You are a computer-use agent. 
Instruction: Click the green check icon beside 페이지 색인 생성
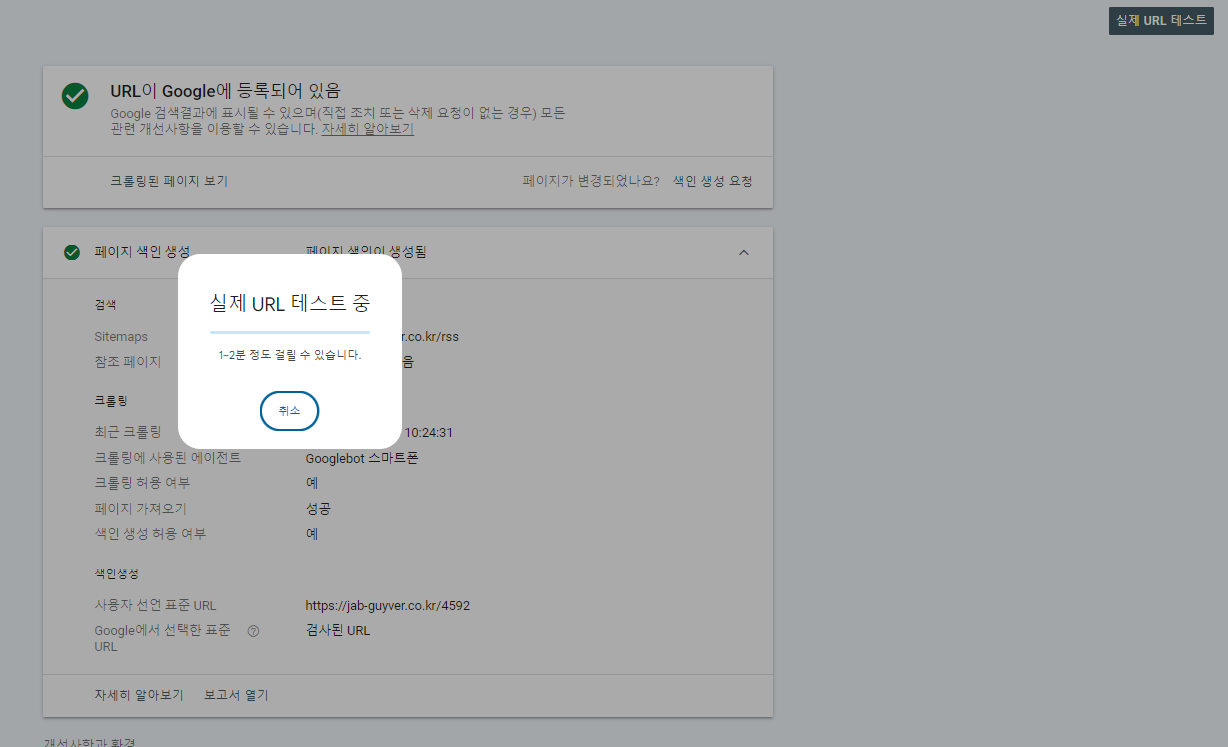[x=72, y=252]
